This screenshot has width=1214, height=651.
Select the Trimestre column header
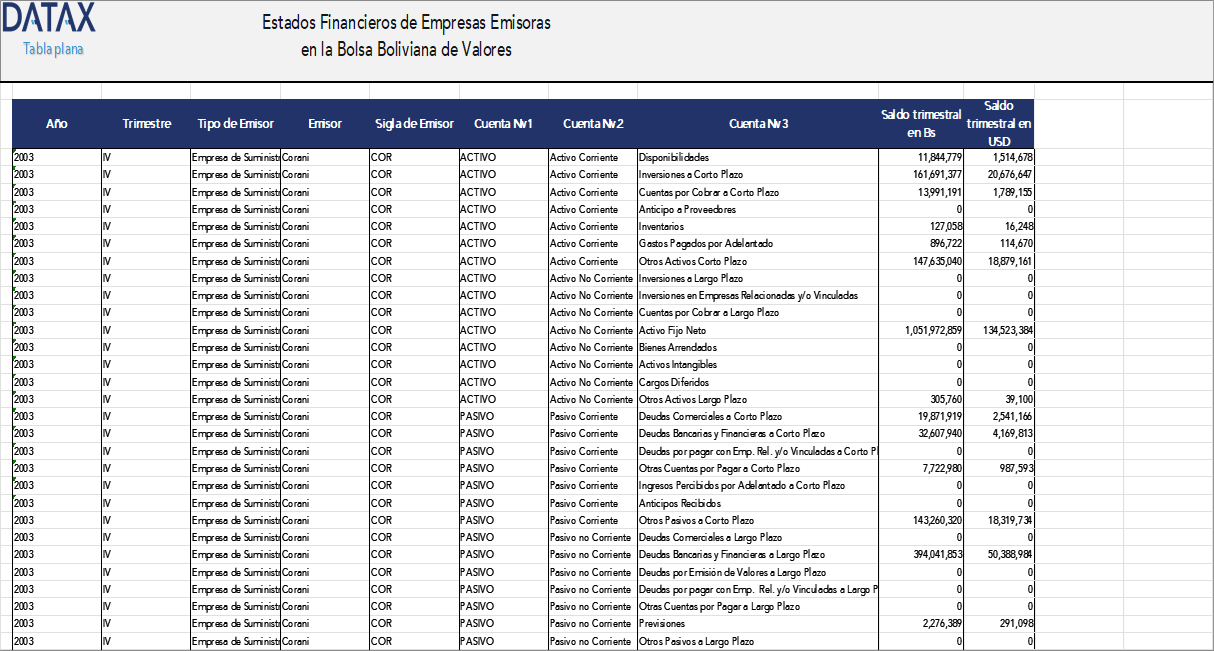coord(146,124)
